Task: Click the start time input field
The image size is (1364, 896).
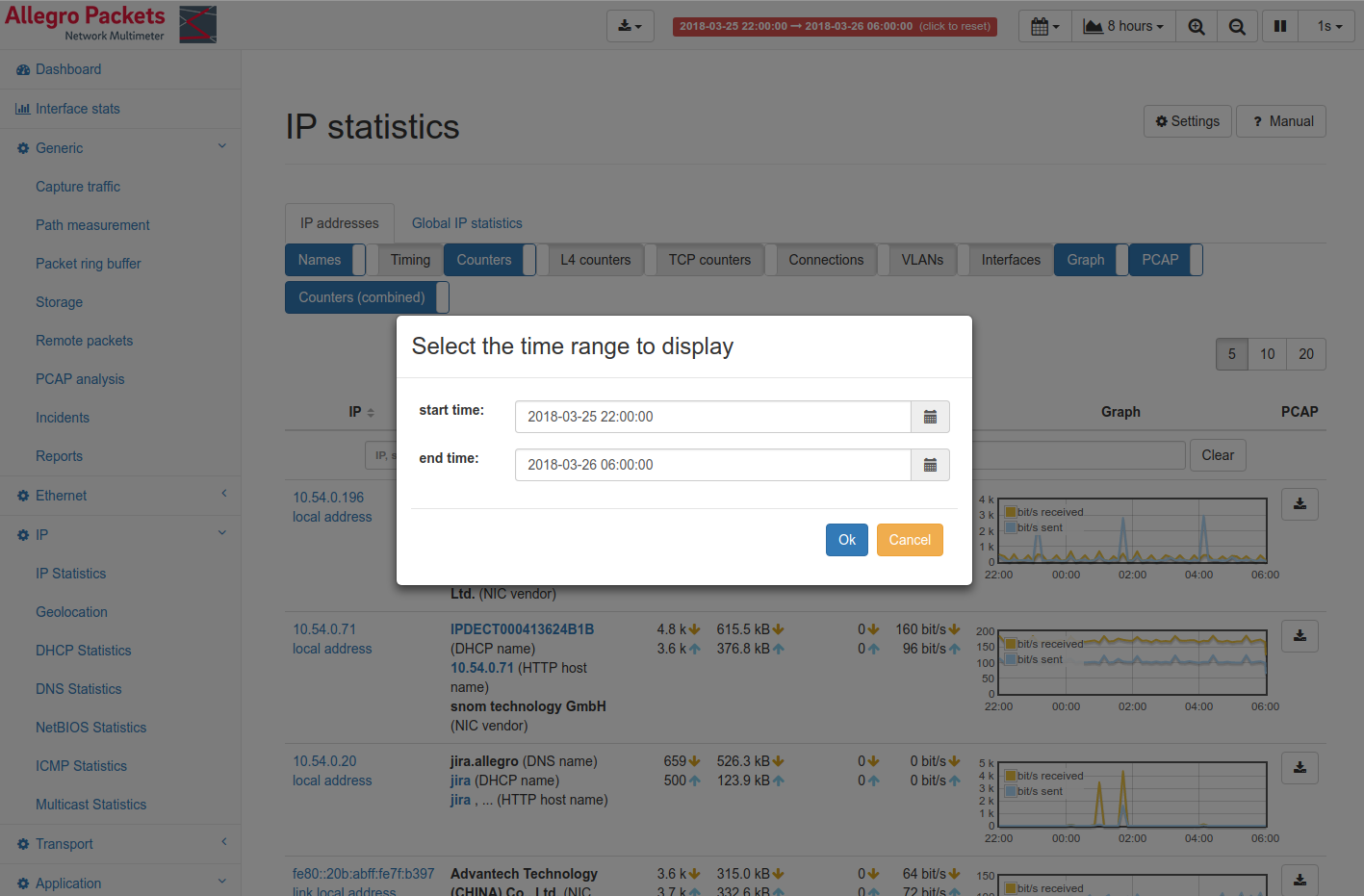Action: coord(712,417)
